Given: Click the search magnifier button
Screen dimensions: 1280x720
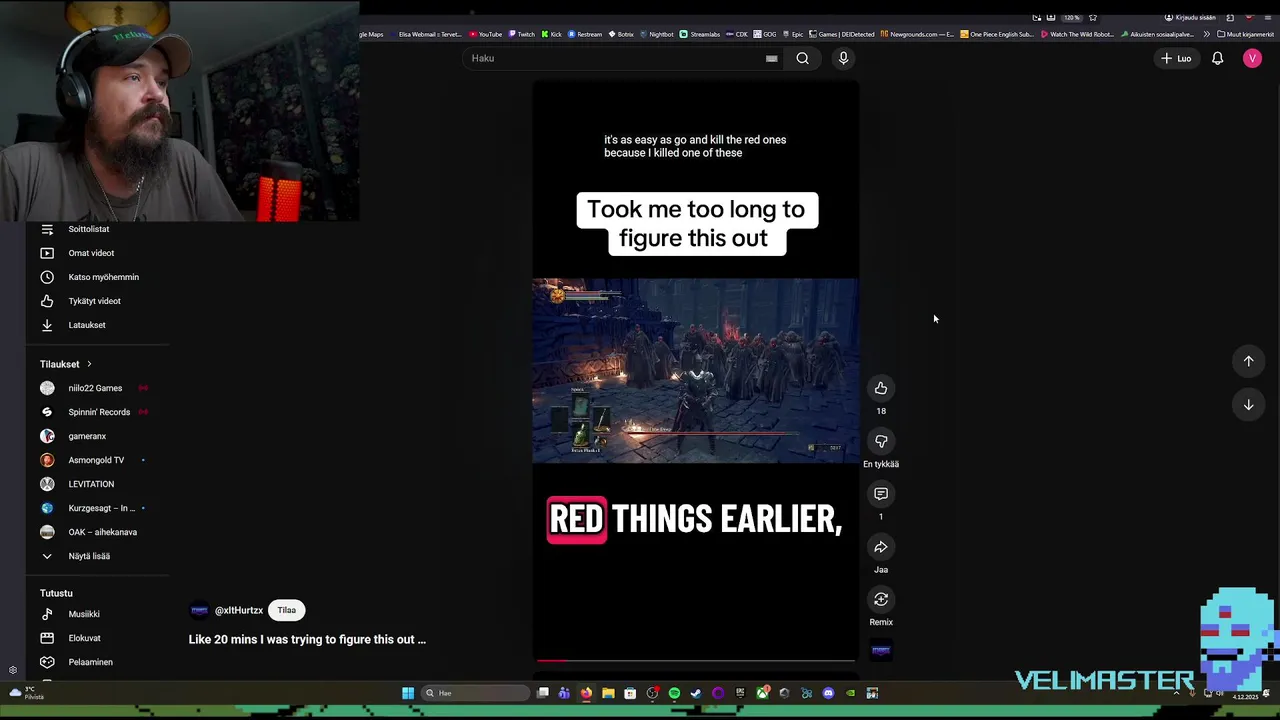Looking at the screenshot, I should click(802, 58).
